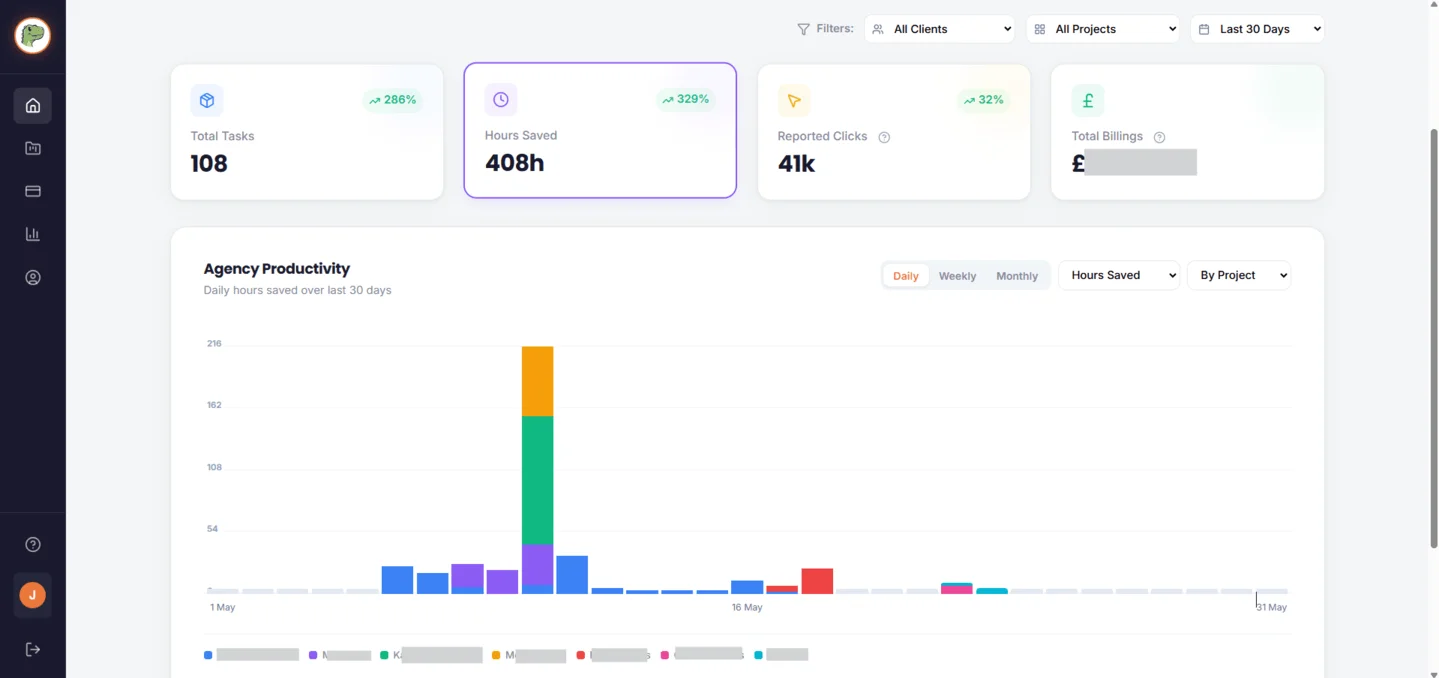
Task: Click the pink legend color swatch
Action: 665,655
